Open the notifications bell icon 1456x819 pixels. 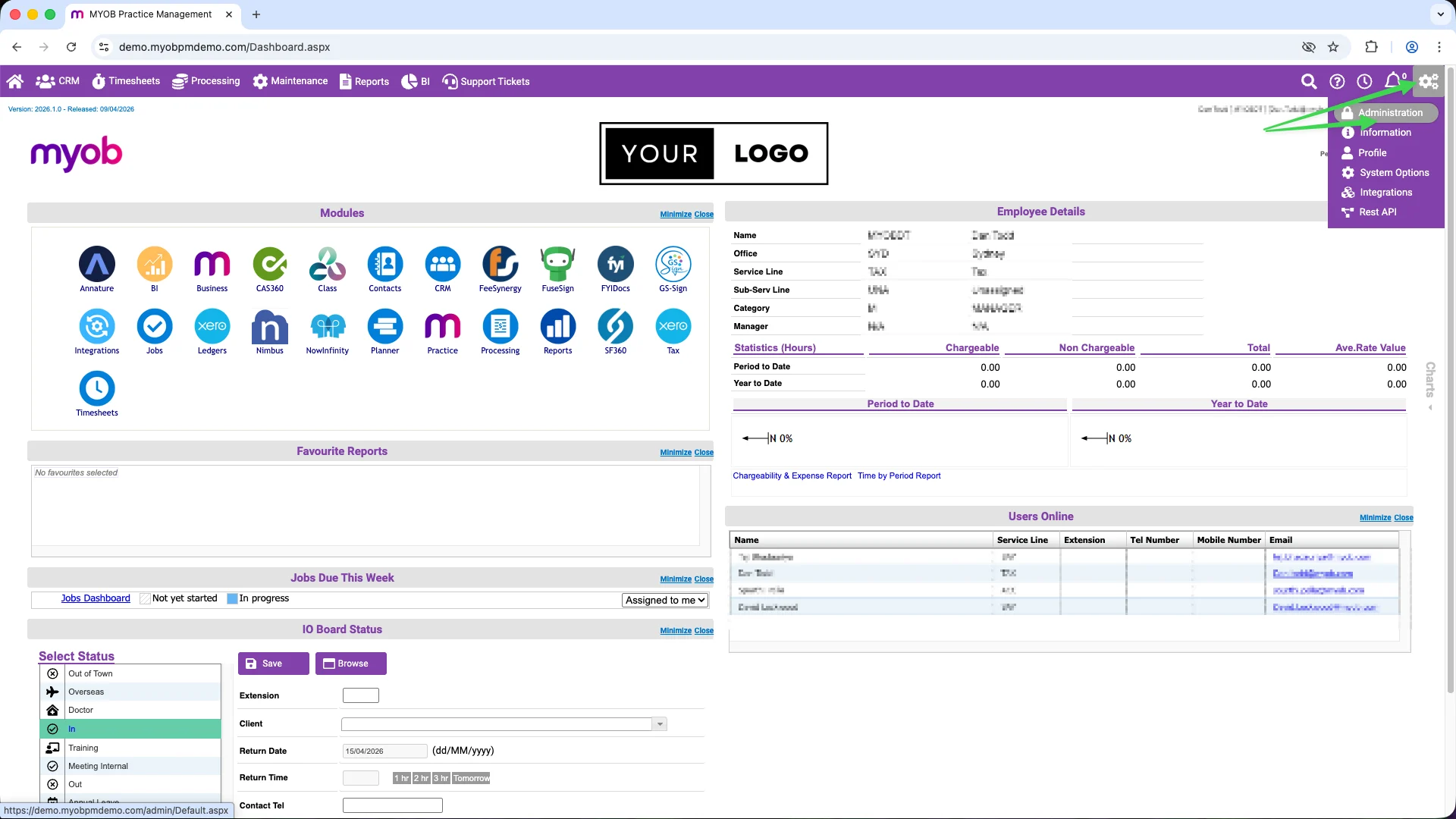[x=1393, y=80]
